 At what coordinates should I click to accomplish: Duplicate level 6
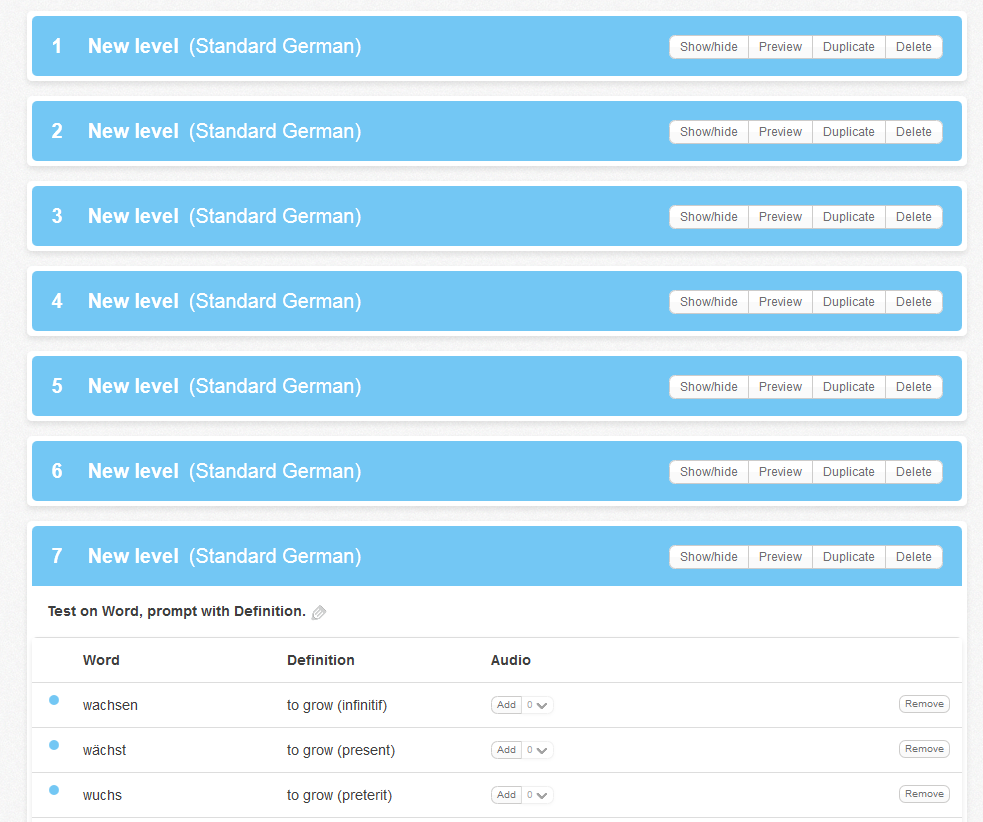[848, 472]
